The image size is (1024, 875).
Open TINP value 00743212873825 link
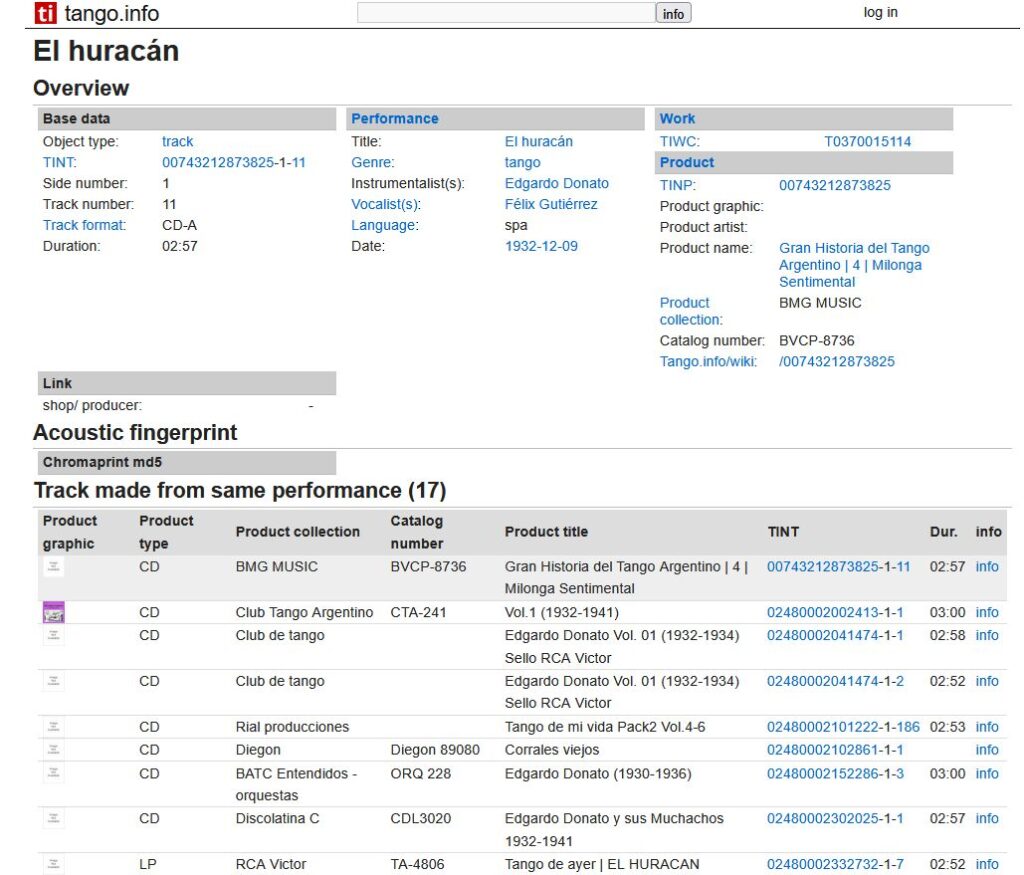835,185
